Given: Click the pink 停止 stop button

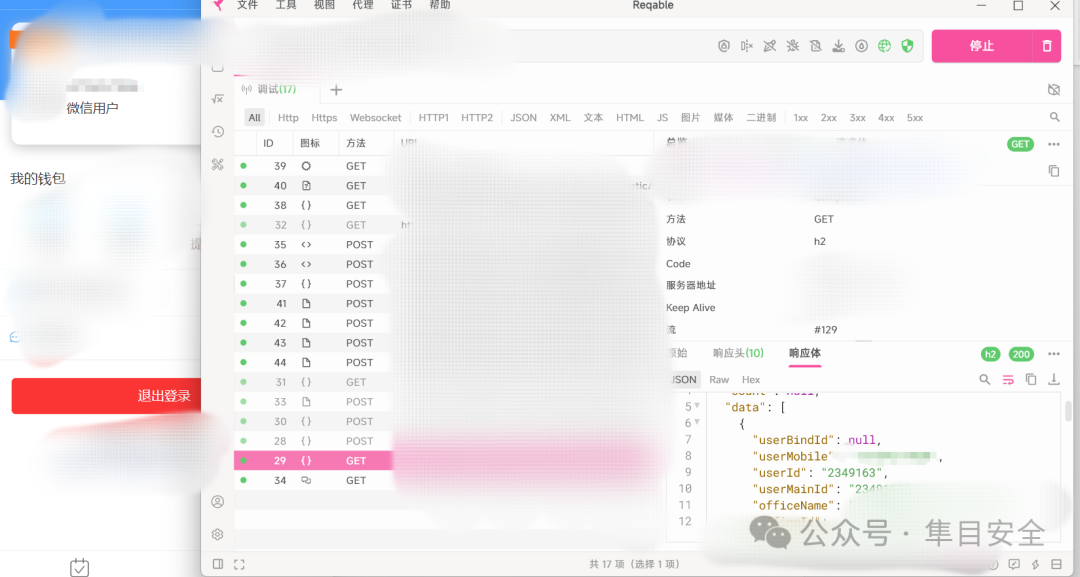Looking at the screenshot, I should [982, 46].
